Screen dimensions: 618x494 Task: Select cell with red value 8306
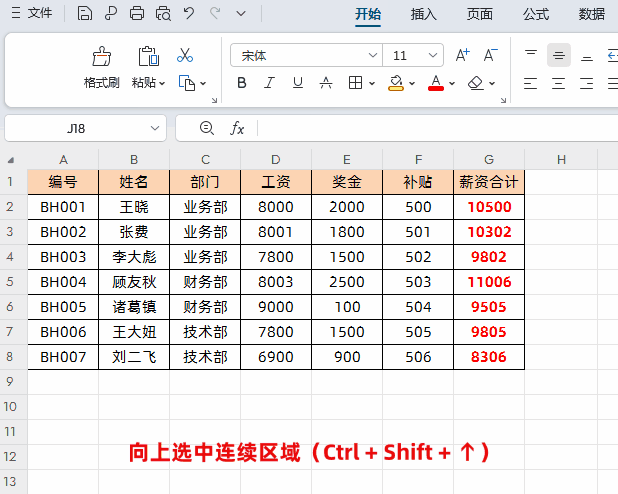(489, 357)
